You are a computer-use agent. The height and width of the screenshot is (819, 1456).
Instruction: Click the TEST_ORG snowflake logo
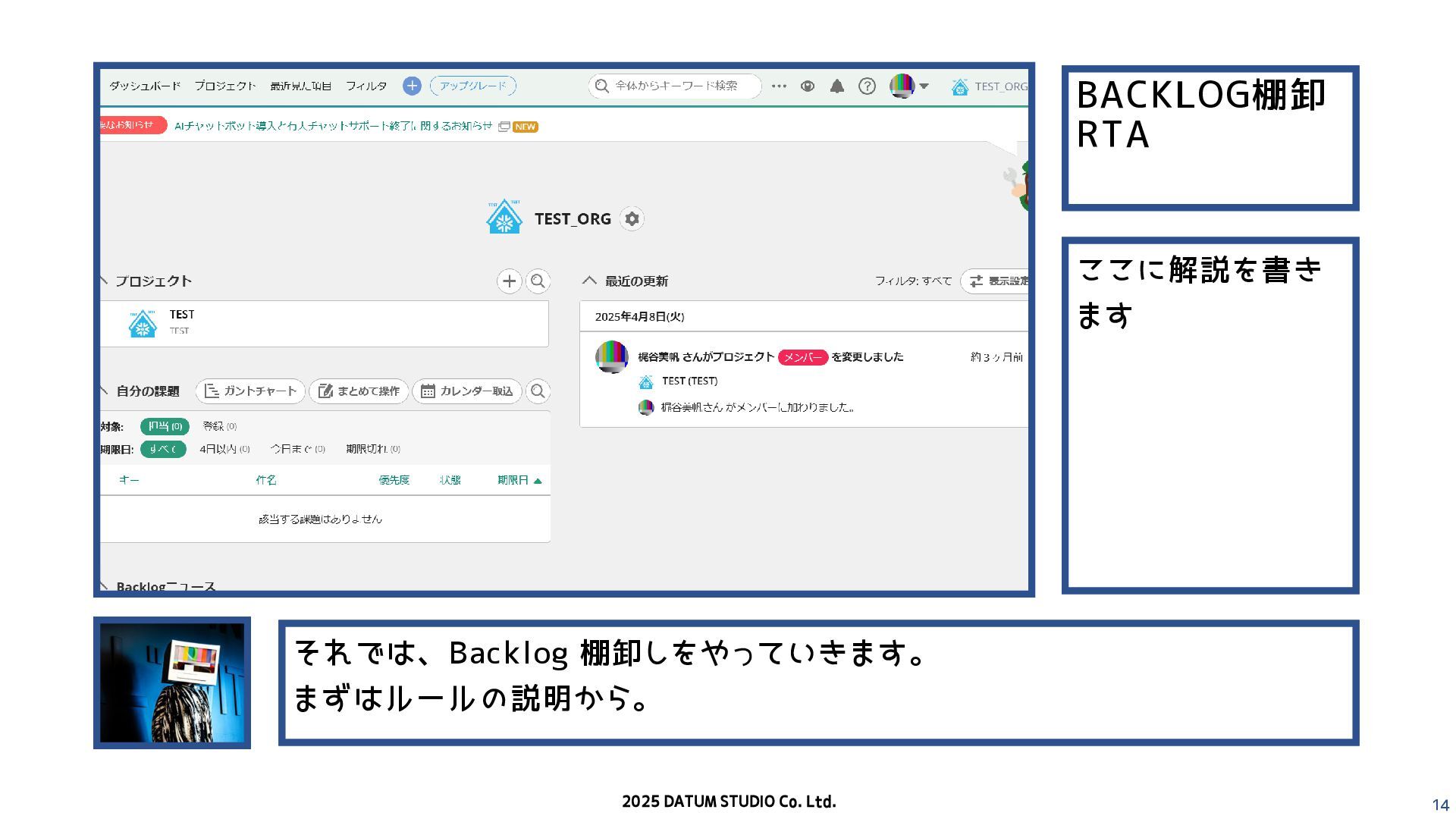[x=504, y=218]
